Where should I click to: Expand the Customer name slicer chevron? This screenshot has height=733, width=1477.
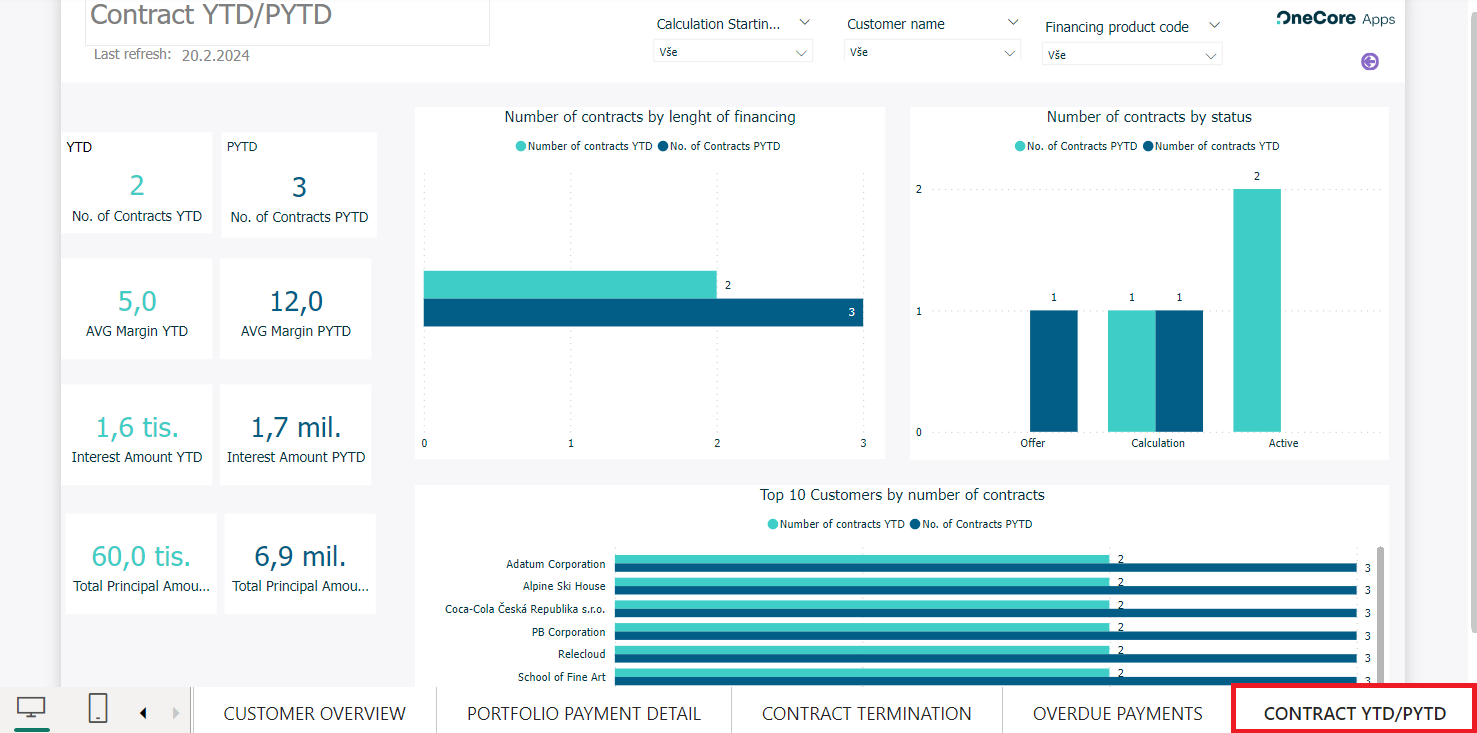point(1013,23)
